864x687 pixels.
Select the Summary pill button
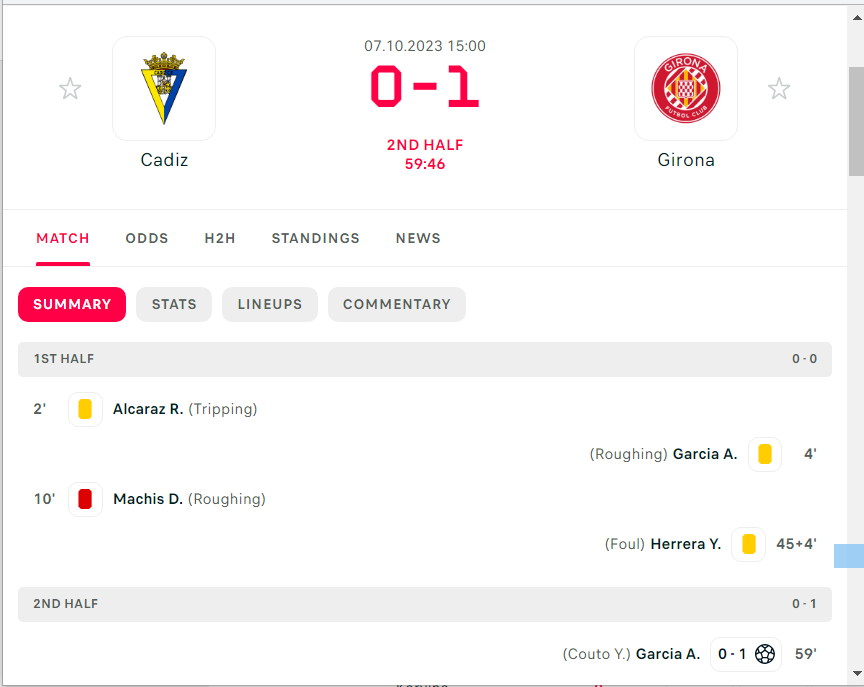pos(72,304)
